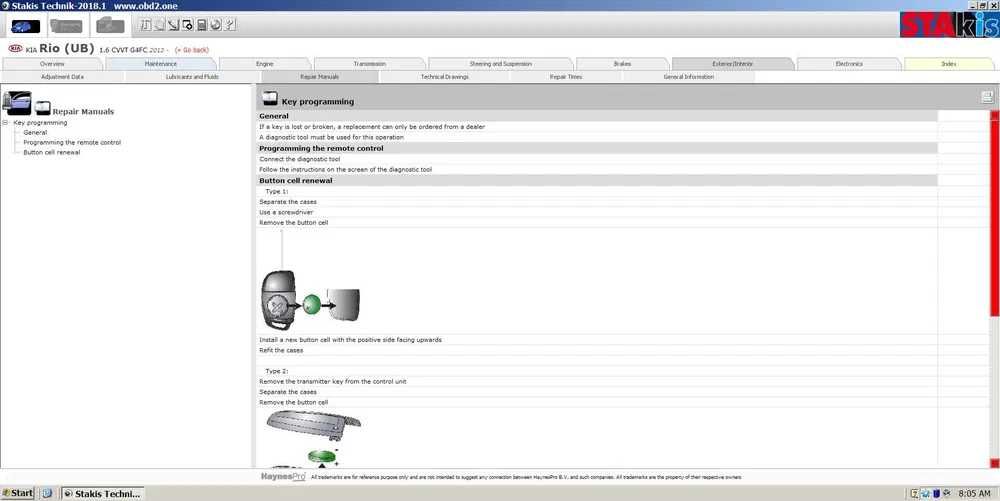This screenshot has width=1000, height=501.
Task: Click the General section heading
Action: (x=274, y=116)
